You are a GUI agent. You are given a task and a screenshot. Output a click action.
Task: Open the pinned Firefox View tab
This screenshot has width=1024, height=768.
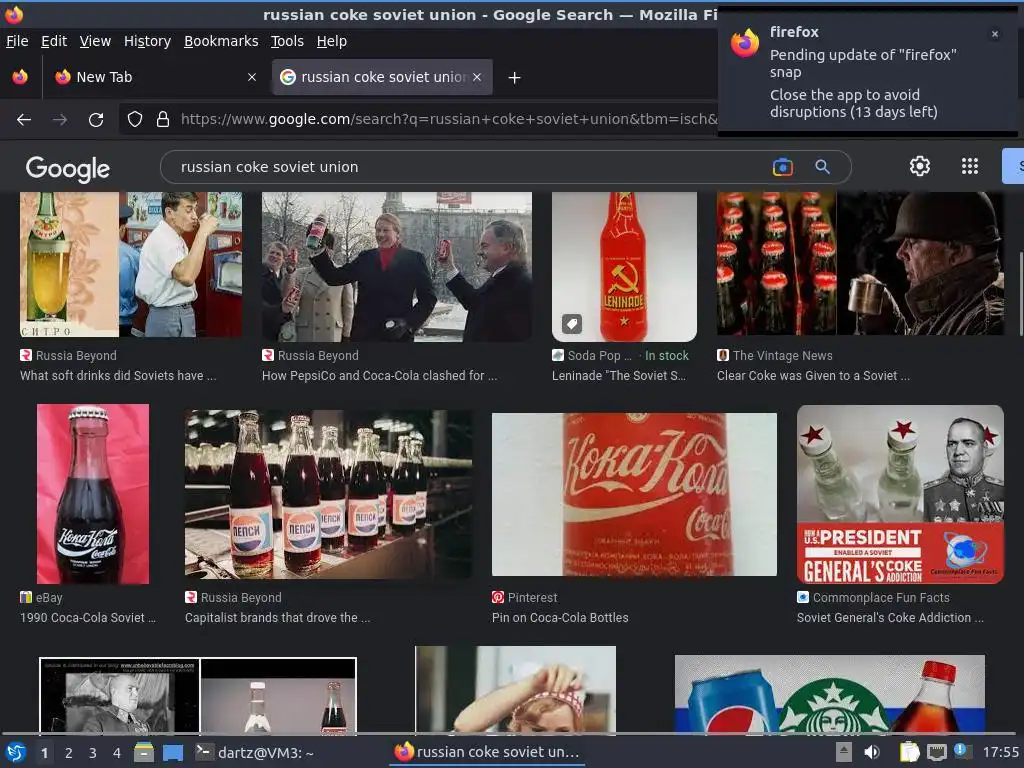tap(20, 77)
